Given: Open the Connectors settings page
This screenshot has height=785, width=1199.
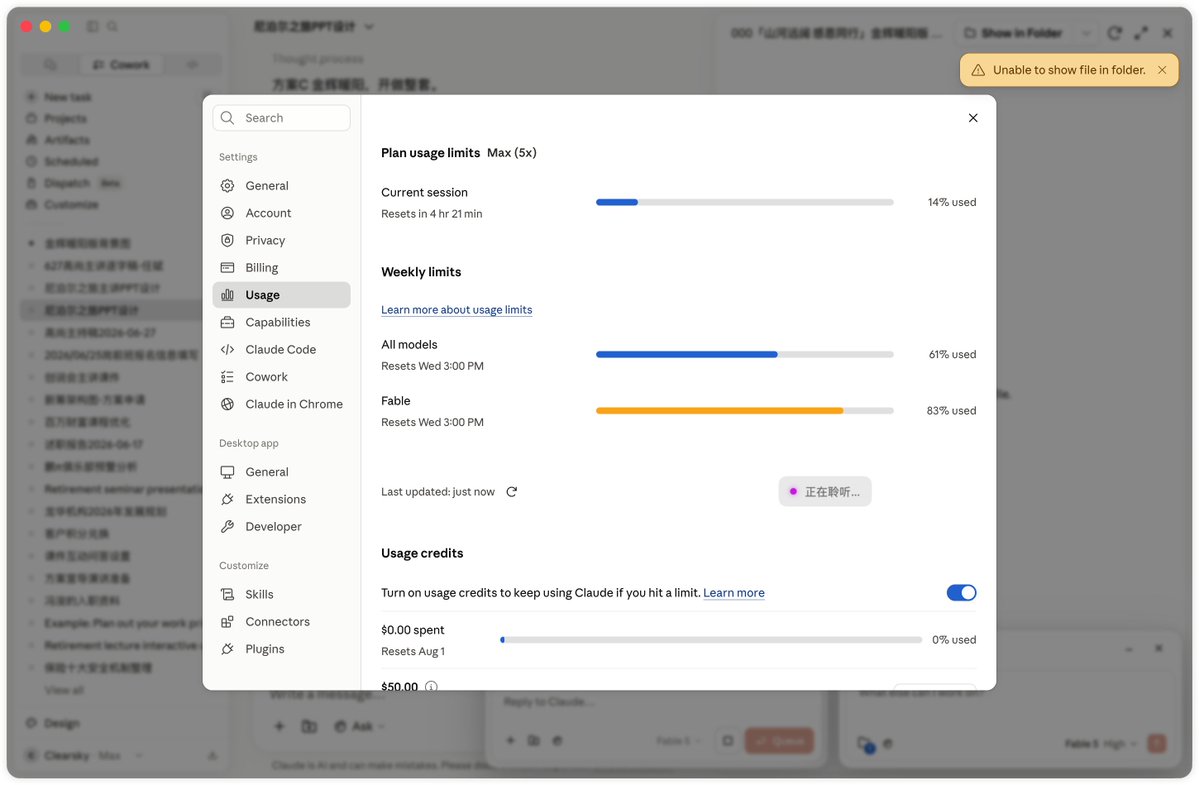Looking at the screenshot, I should coord(281,622).
